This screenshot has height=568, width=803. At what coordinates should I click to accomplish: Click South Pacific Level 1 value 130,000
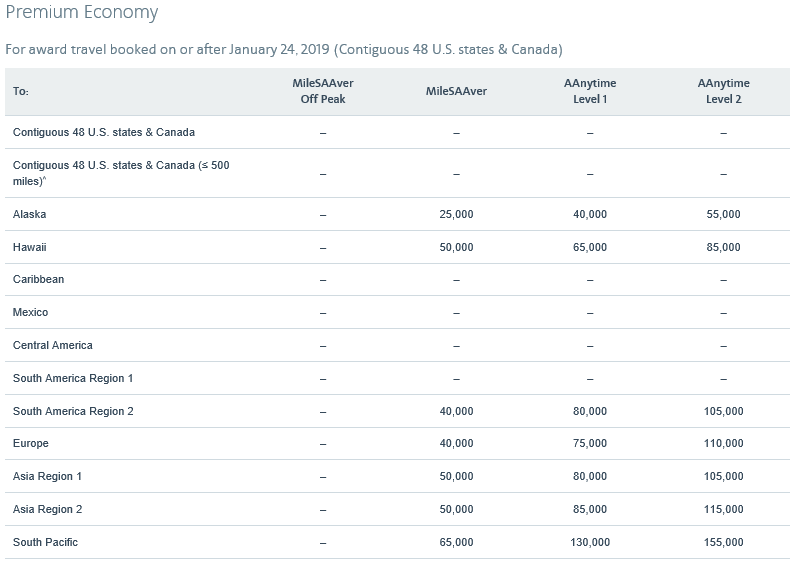590,542
